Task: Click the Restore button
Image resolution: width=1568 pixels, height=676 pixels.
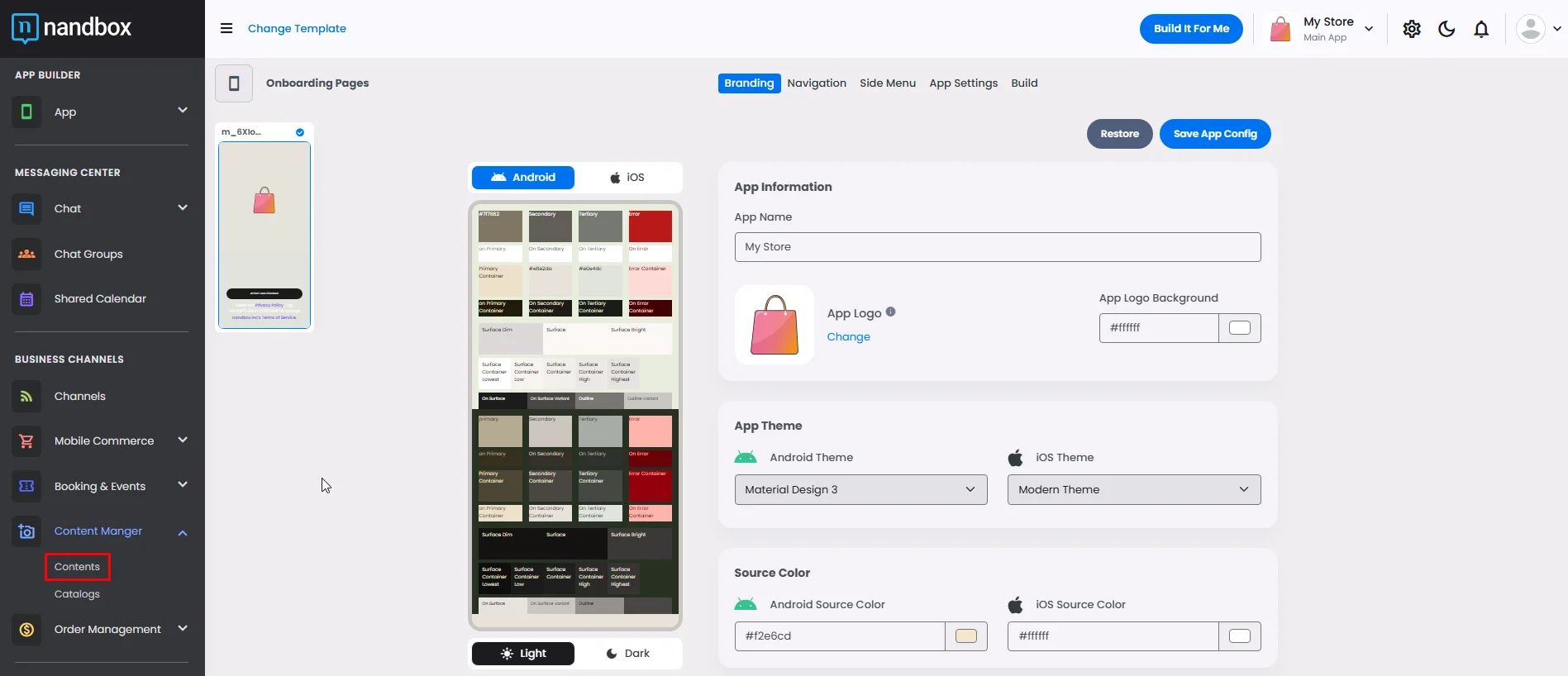Action: [x=1119, y=134]
